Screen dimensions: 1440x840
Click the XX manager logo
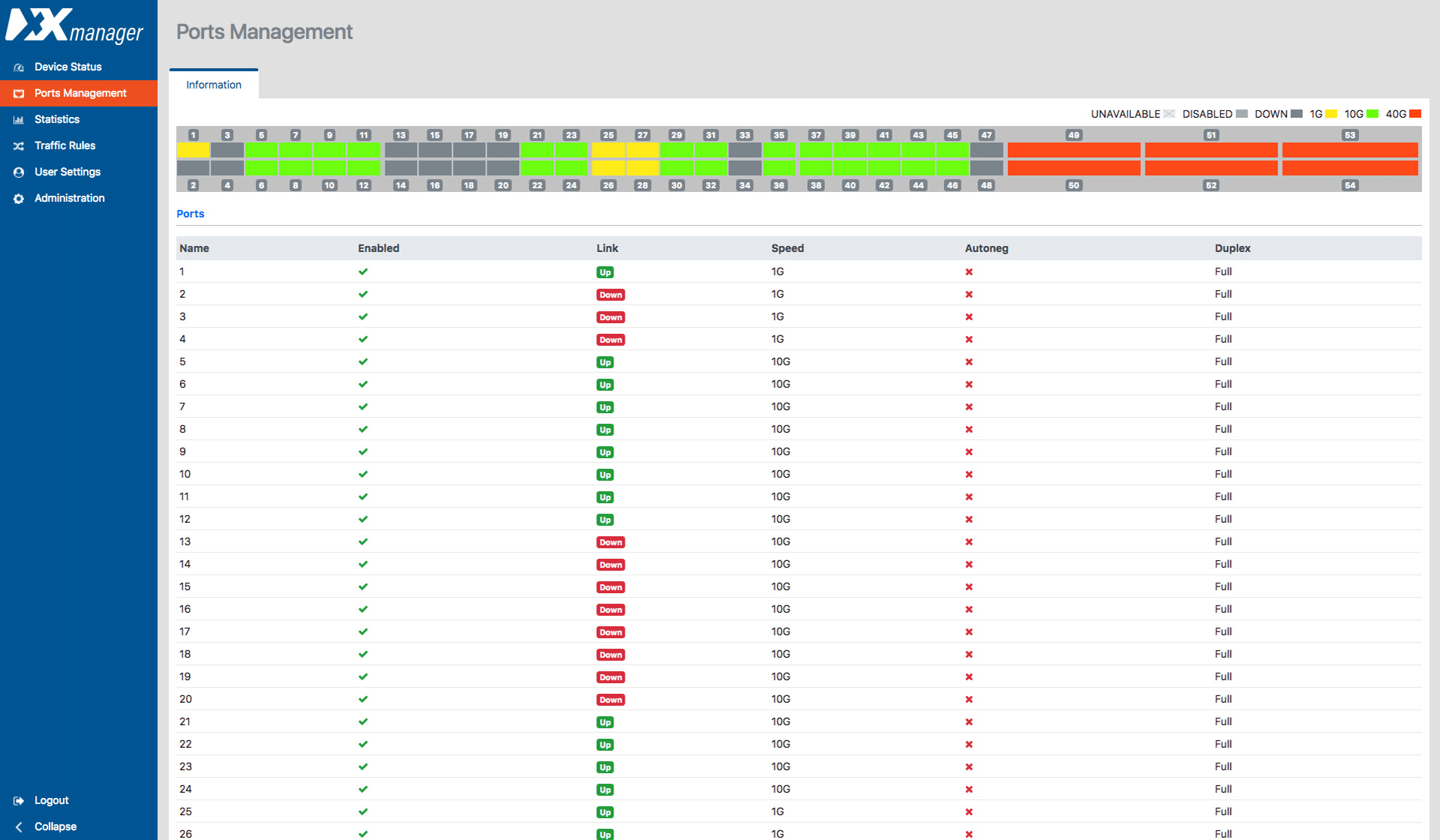coord(75,28)
